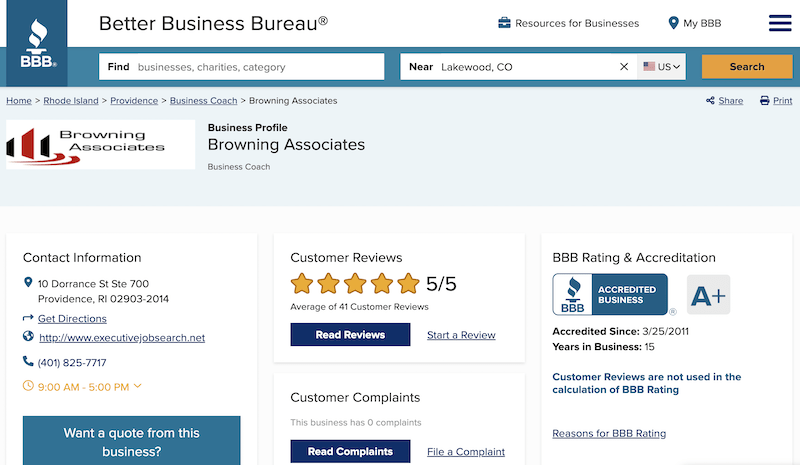Click File a Complaint link
Screen dimensions: 800x465
click(x=466, y=452)
